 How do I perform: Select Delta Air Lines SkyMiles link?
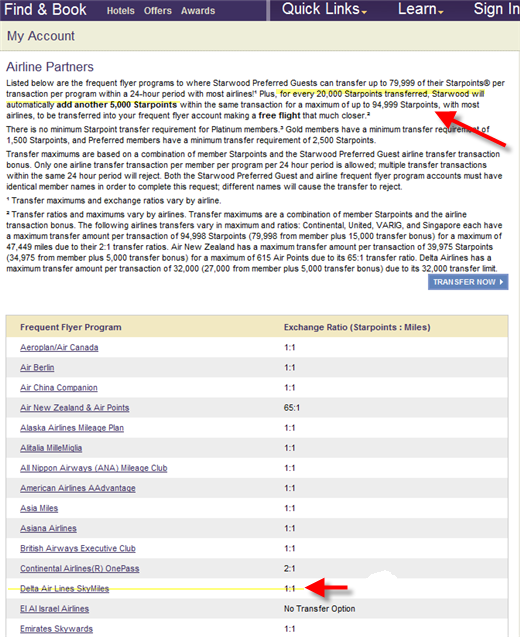pyautogui.click(x=65, y=589)
